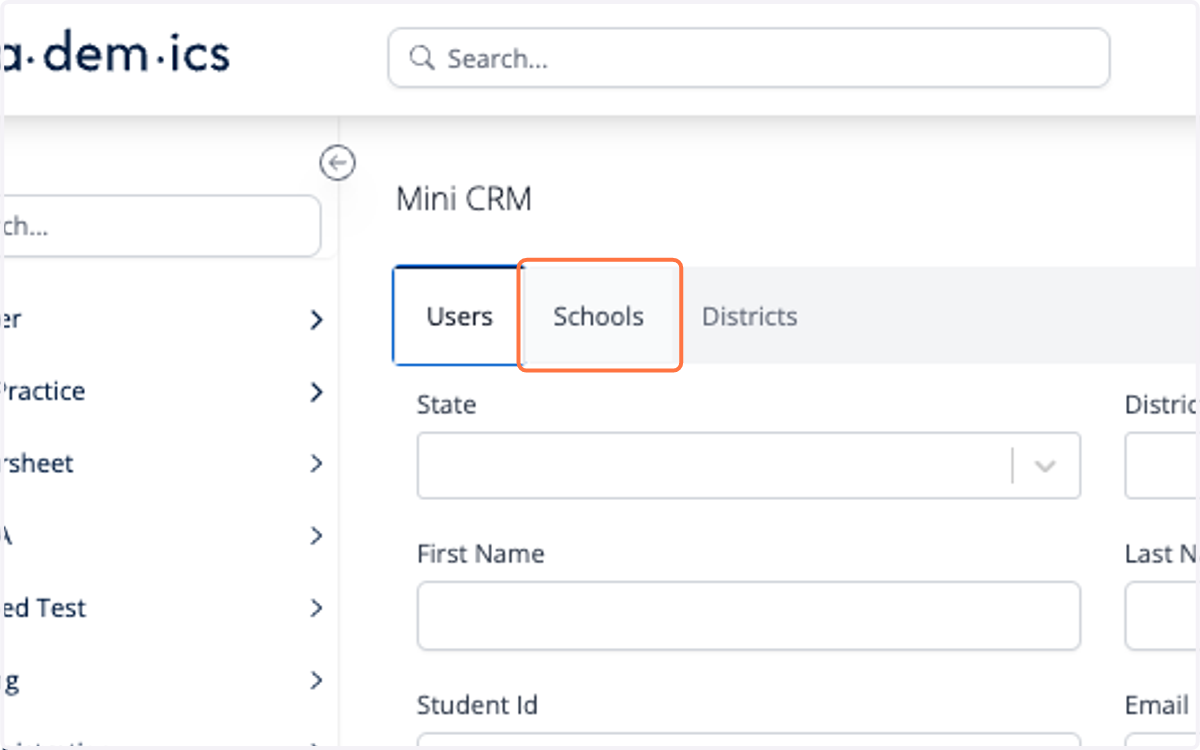Click the State select box
Image resolution: width=1200 pixels, height=750 pixels.
748,466
